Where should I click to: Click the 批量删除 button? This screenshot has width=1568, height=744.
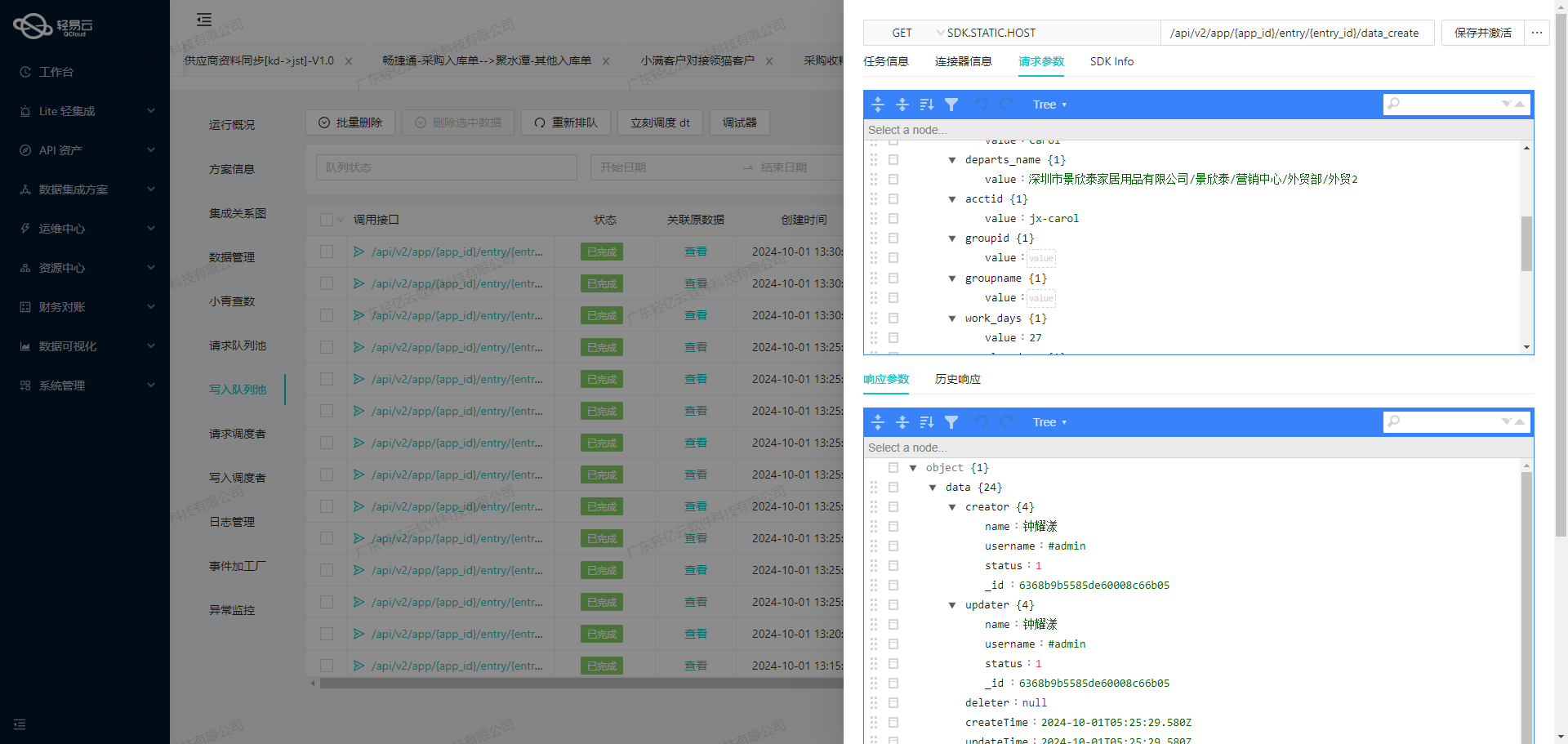[x=350, y=123]
